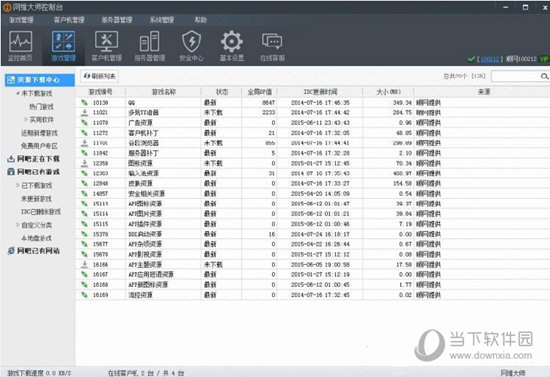This screenshot has width=550, height=377.
Task: Open the 游戏管理 menu in menu bar
Action: [21, 20]
